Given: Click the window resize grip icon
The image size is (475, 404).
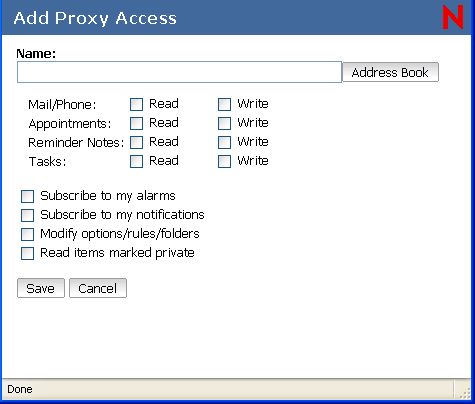Looking at the screenshot, I should (465, 393).
